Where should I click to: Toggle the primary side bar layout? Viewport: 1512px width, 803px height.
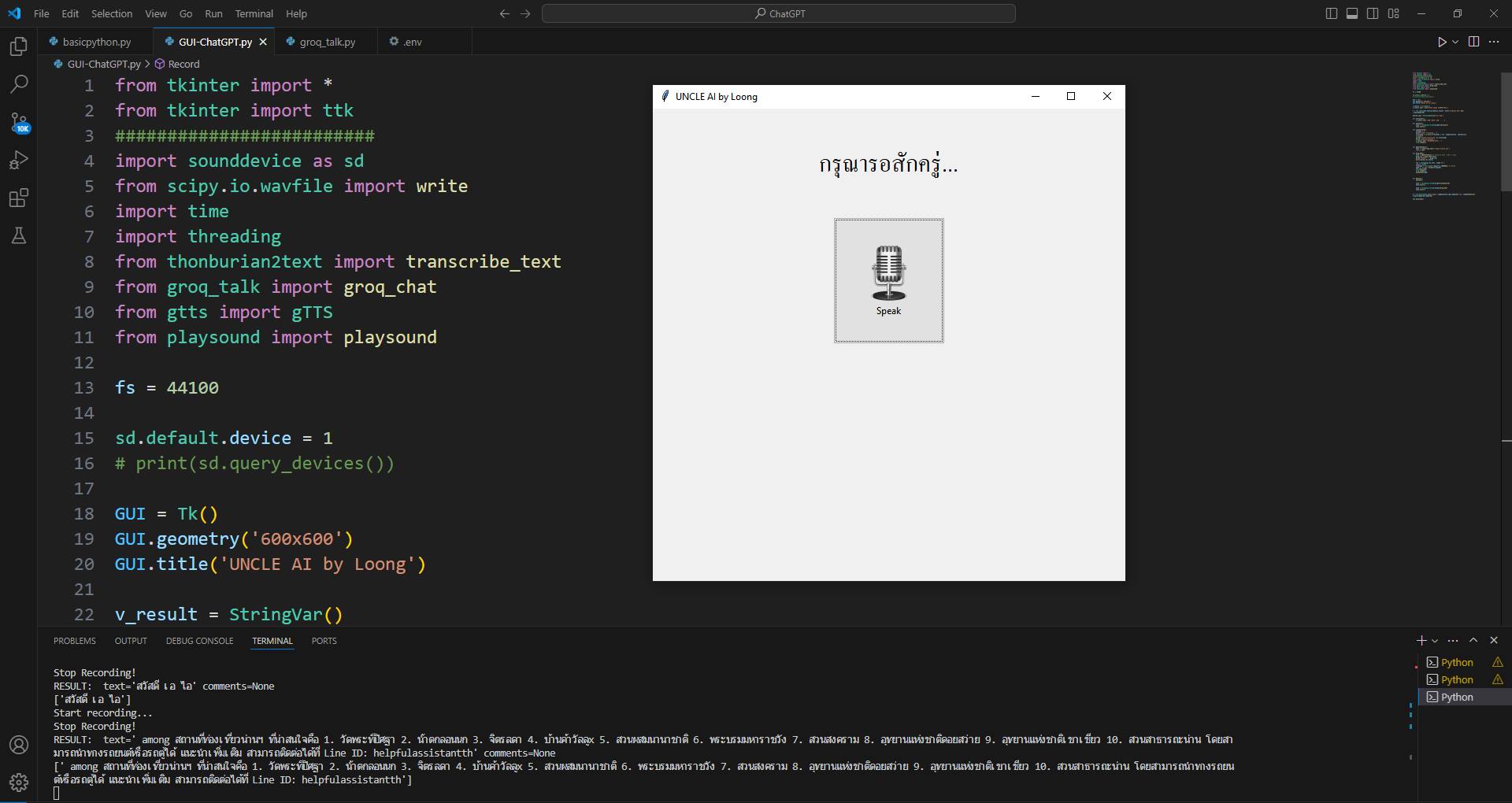click(x=1332, y=13)
